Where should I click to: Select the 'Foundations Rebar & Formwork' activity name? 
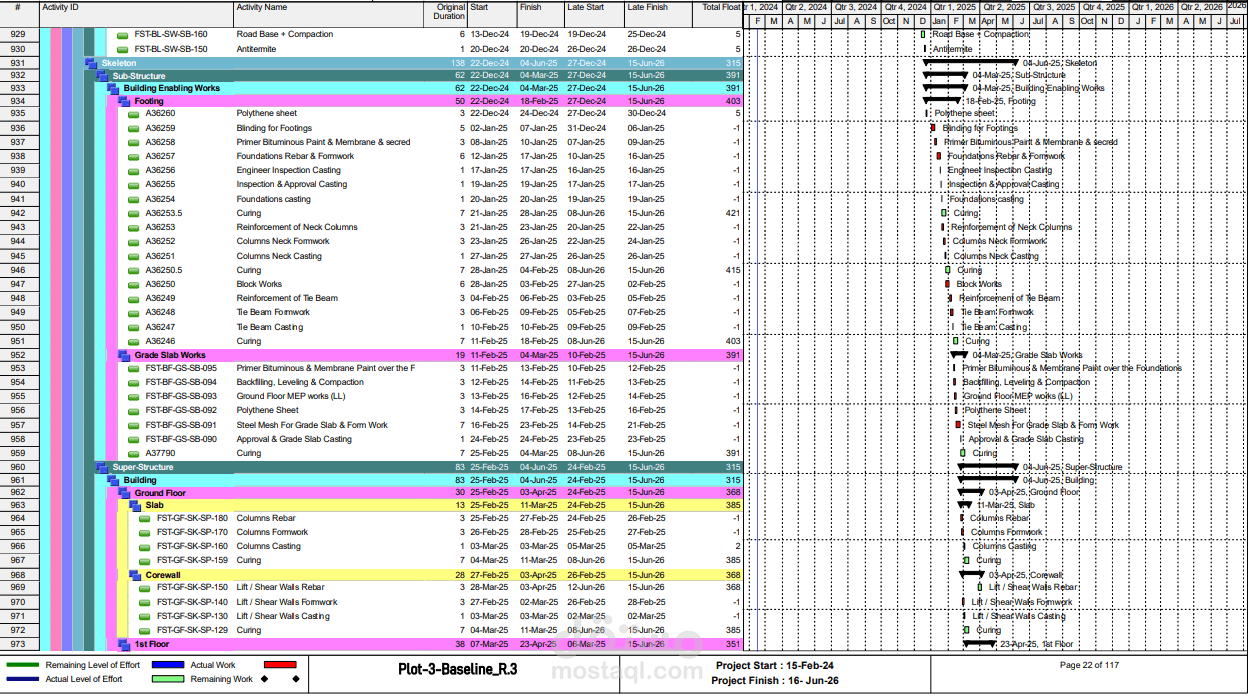(295, 156)
